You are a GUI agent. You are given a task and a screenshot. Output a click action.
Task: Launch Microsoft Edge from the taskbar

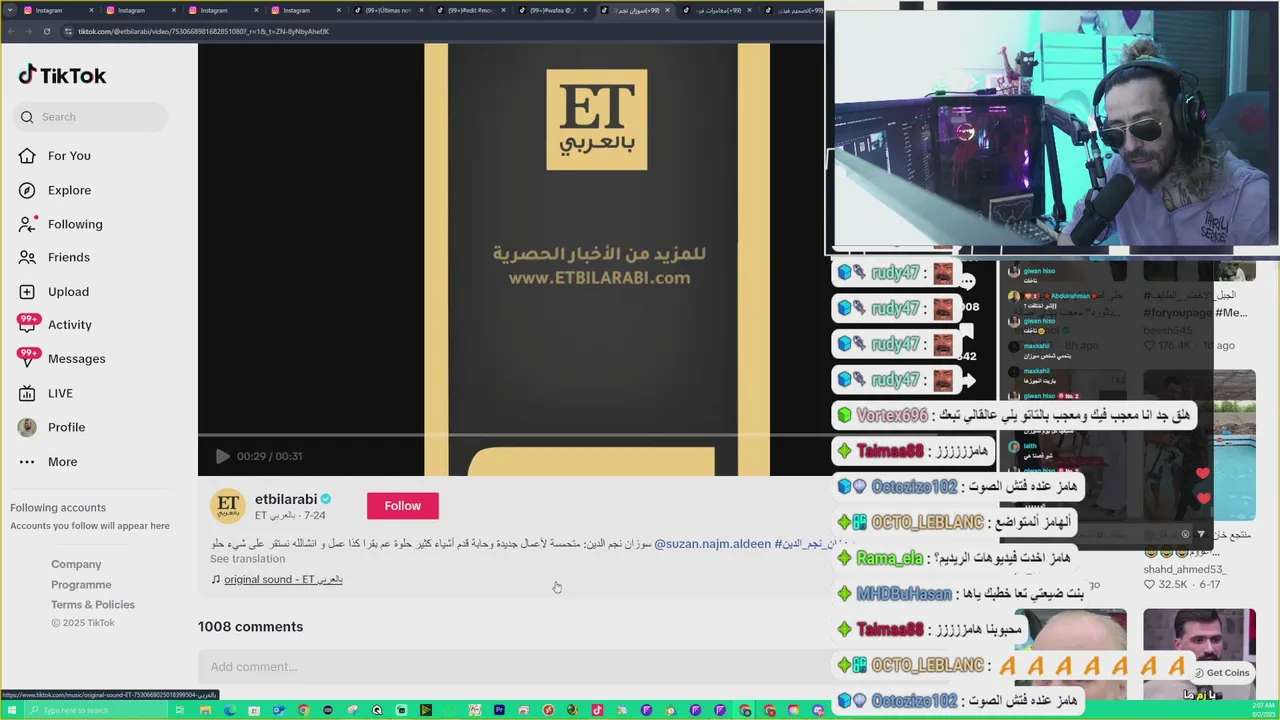[x=230, y=710]
